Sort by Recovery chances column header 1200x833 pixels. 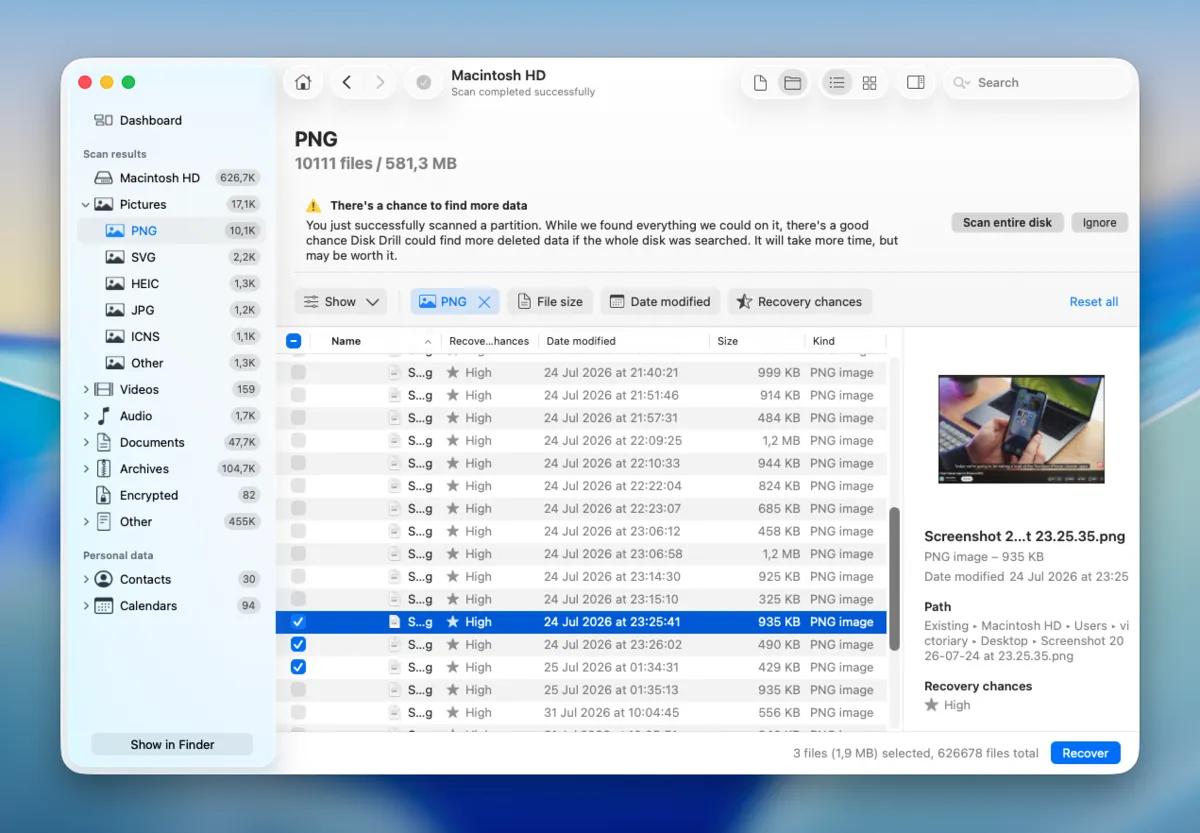(489, 341)
